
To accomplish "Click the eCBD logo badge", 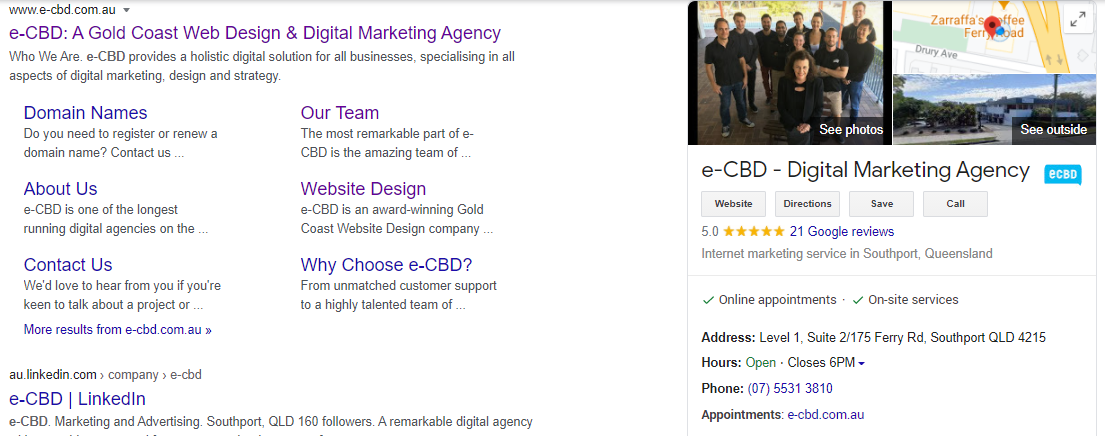I will pos(1062,174).
